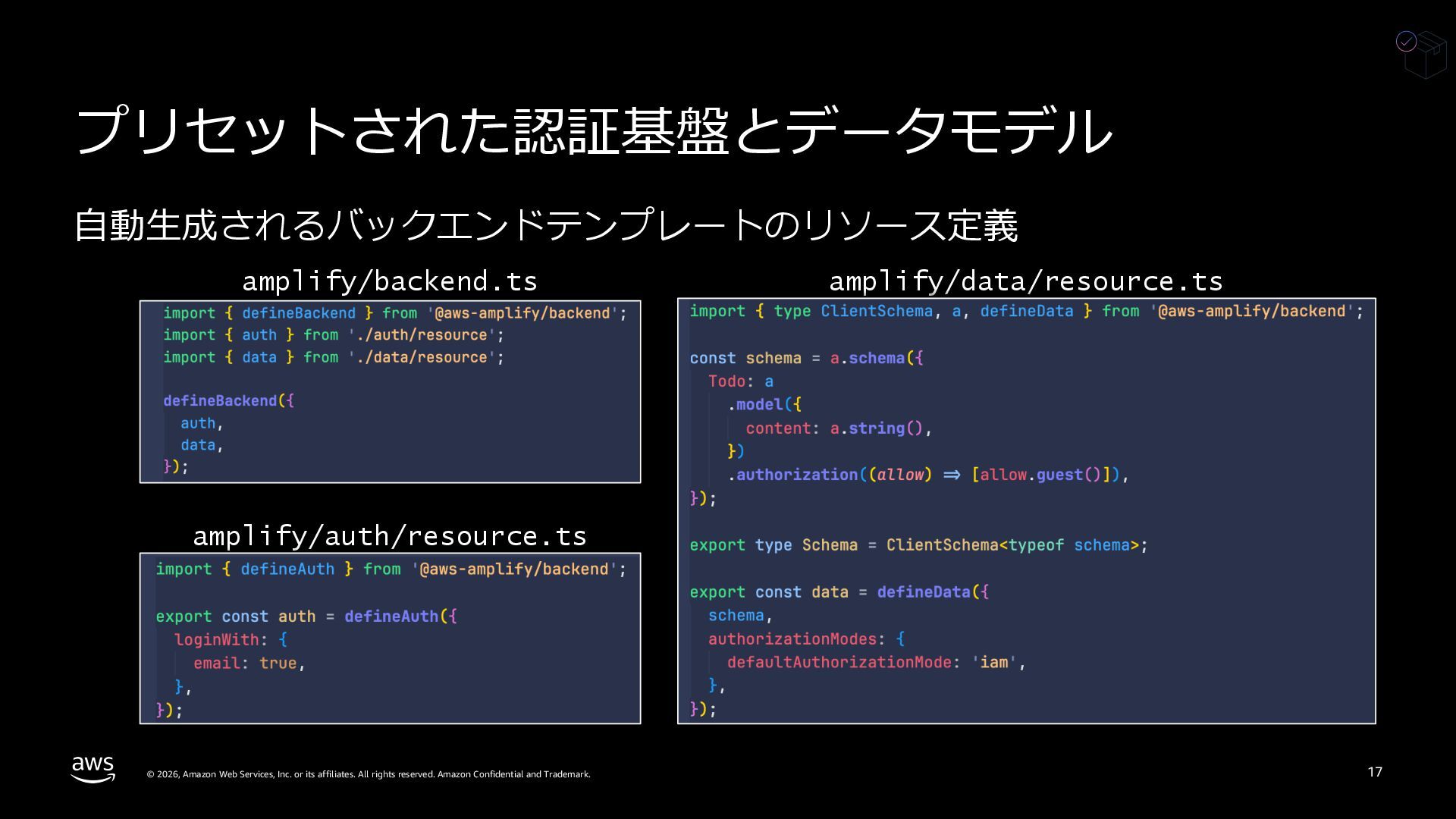Click slide page number 17

(1375, 772)
